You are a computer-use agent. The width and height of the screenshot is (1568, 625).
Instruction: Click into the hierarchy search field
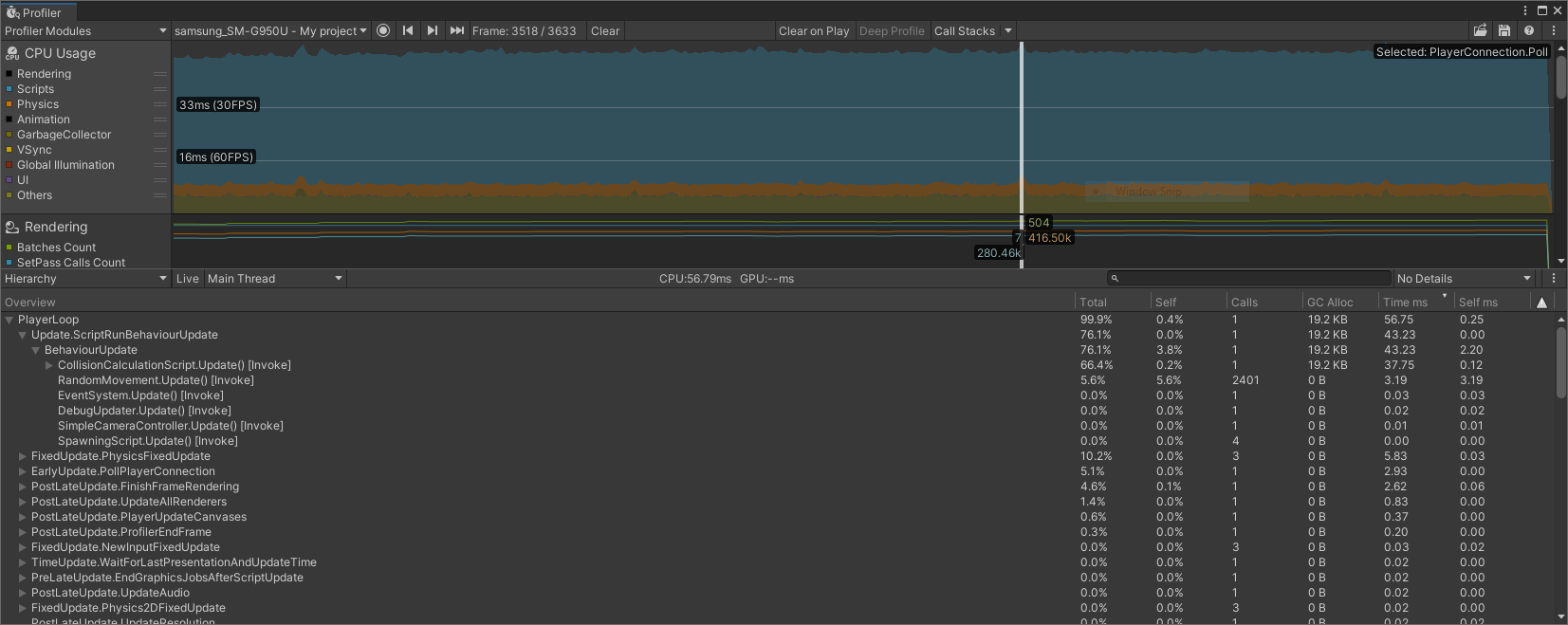pos(1248,279)
